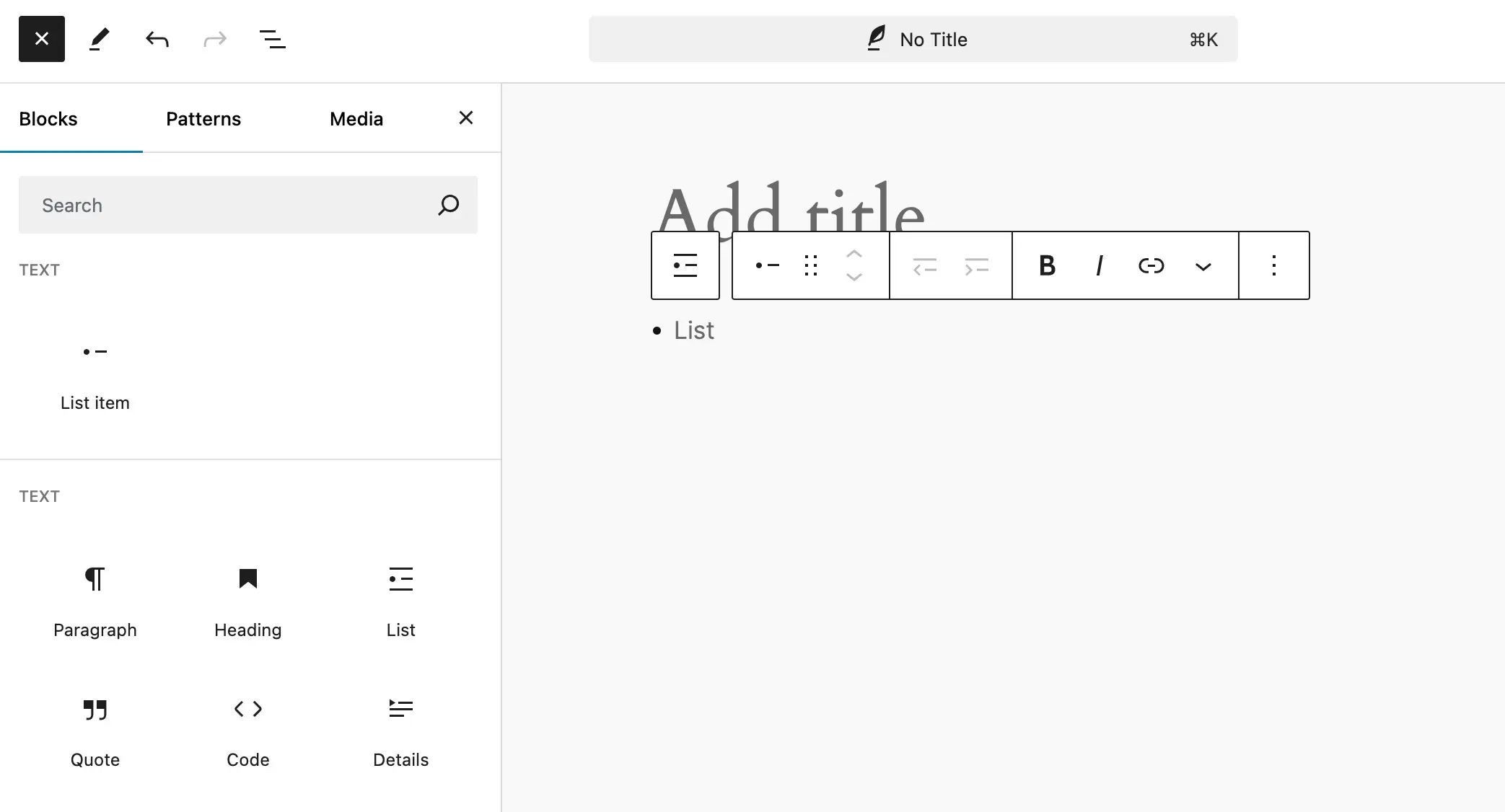Click the Blocks panel search field
The height and width of the screenshot is (812, 1505).
click(x=248, y=205)
